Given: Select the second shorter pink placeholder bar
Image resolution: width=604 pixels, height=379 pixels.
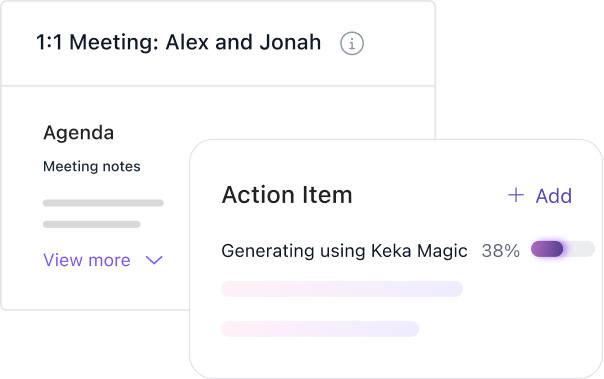Looking at the screenshot, I should (x=320, y=329).
